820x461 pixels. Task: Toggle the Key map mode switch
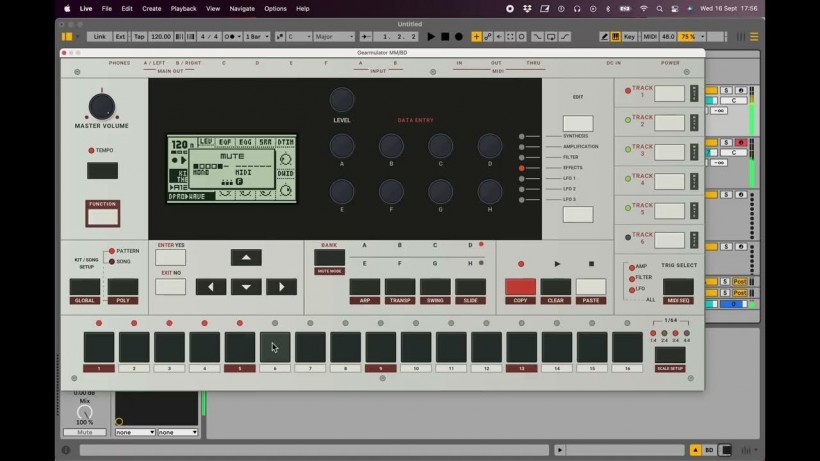pyautogui.click(x=629, y=37)
